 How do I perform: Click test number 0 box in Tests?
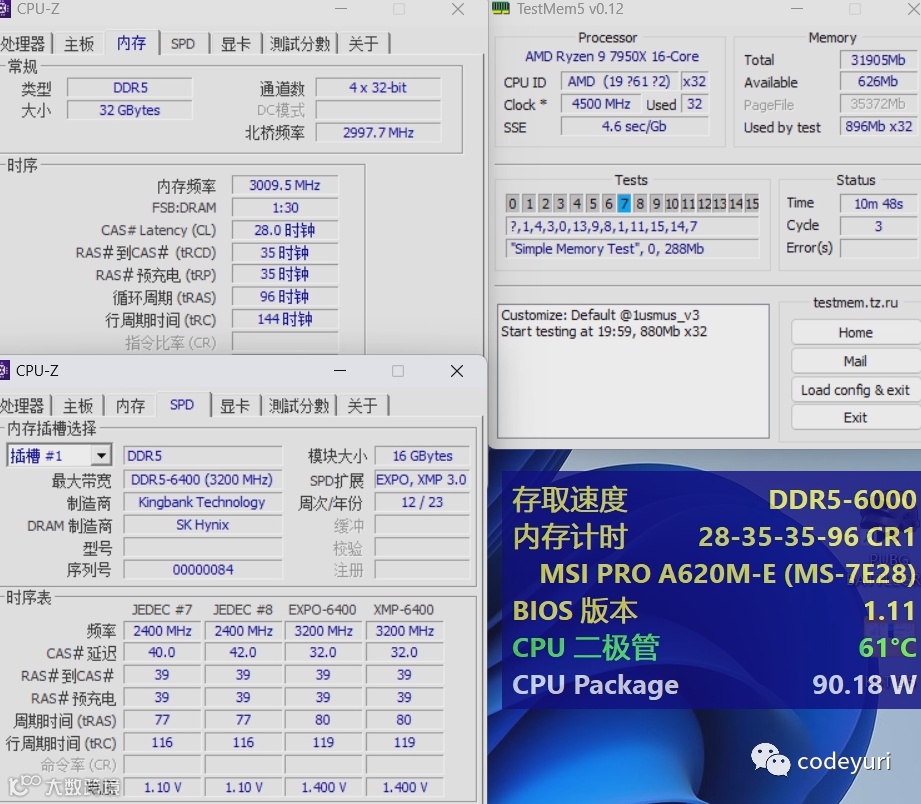coord(512,204)
